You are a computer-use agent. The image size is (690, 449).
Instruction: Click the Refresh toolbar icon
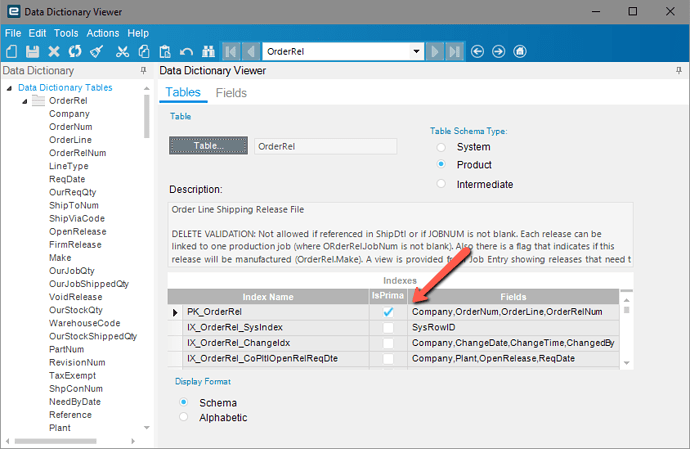tap(75, 52)
